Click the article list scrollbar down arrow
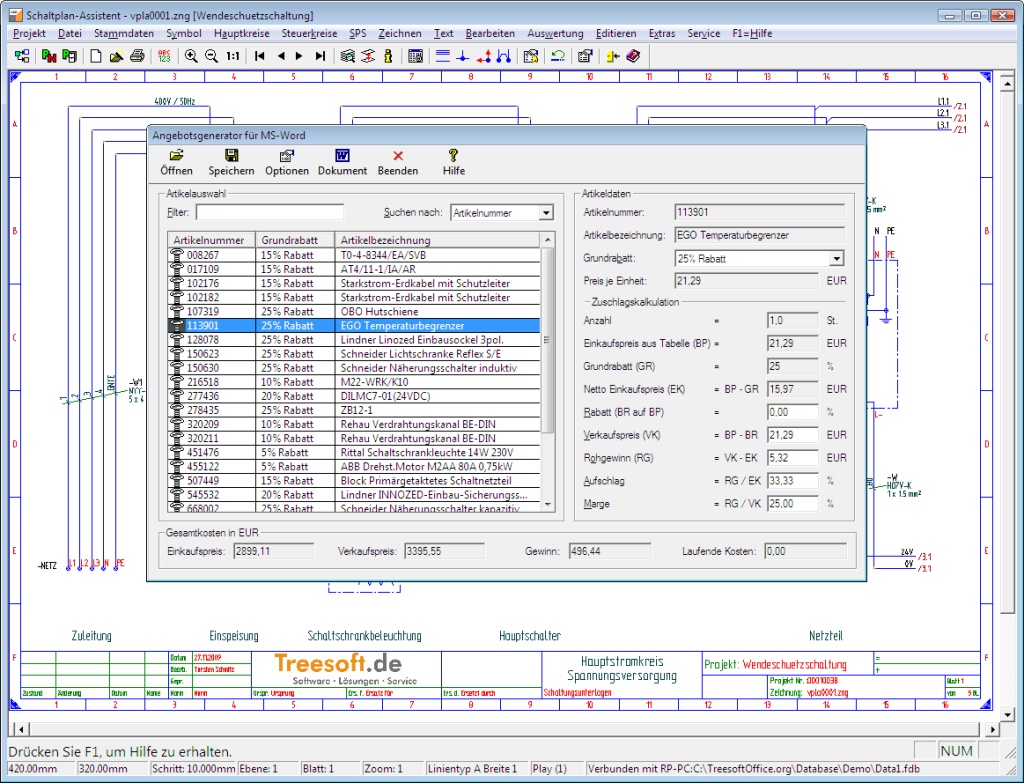The image size is (1024, 783). [x=547, y=506]
